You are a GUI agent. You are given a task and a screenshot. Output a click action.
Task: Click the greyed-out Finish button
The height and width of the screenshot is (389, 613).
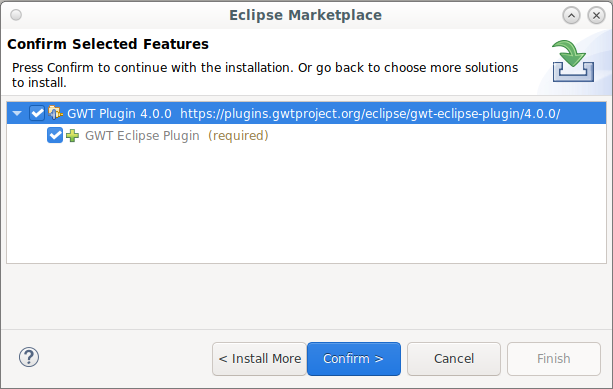pyautogui.click(x=554, y=359)
